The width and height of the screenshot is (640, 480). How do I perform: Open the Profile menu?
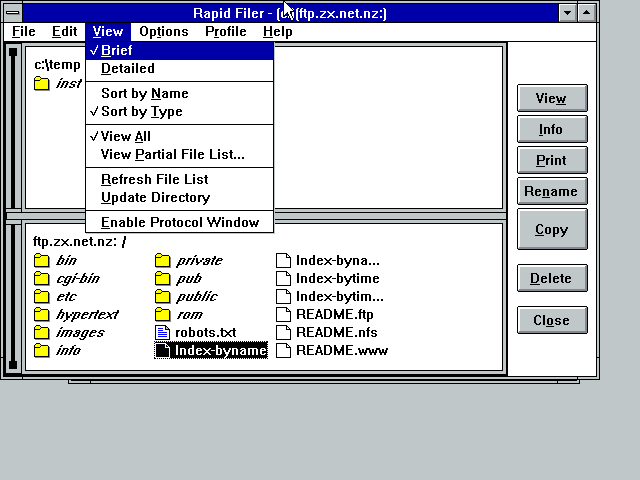pos(226,31)
